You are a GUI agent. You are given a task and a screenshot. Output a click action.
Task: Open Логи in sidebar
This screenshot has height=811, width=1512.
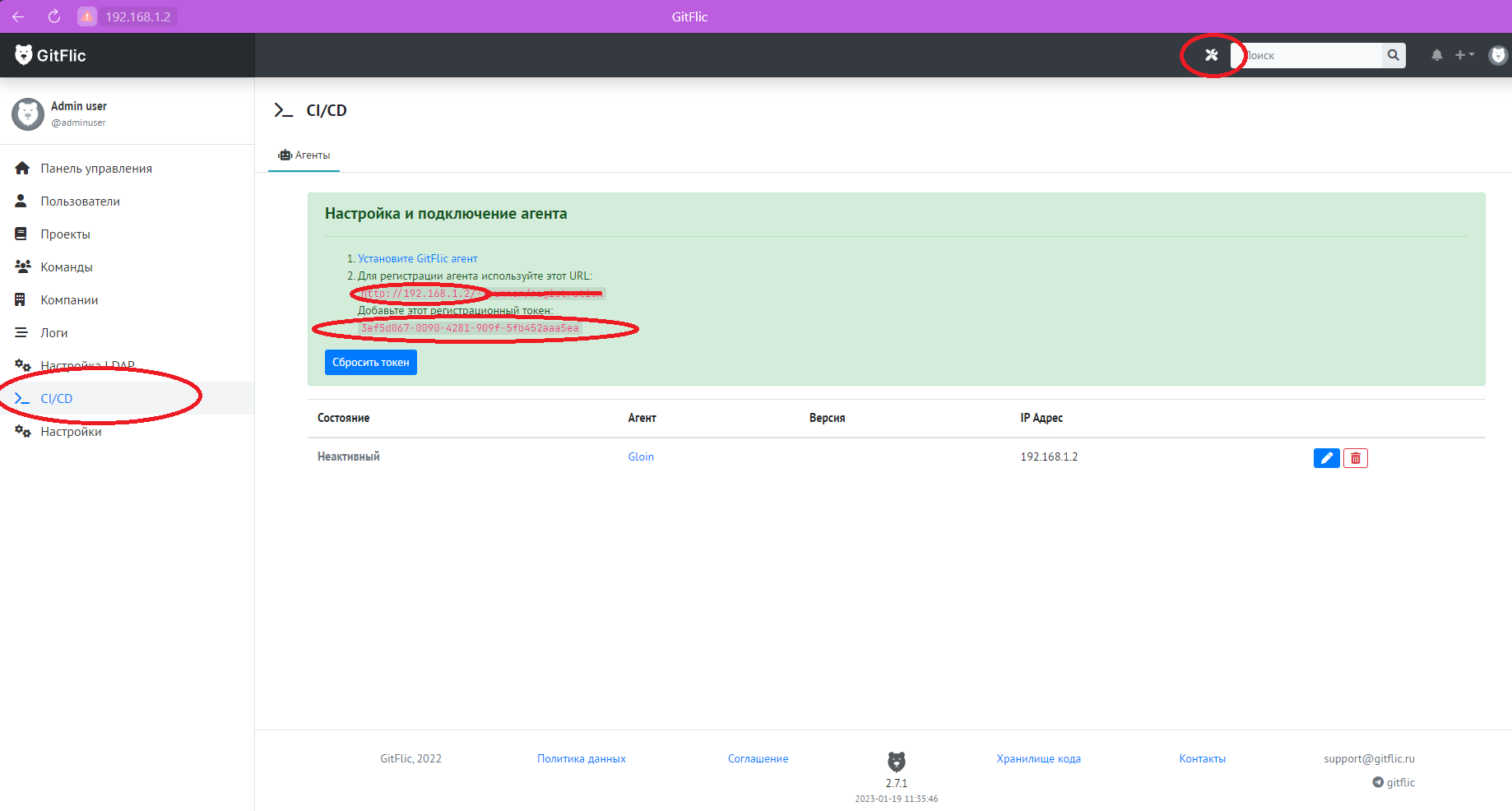pyautogui.click(x=53, y=332)
